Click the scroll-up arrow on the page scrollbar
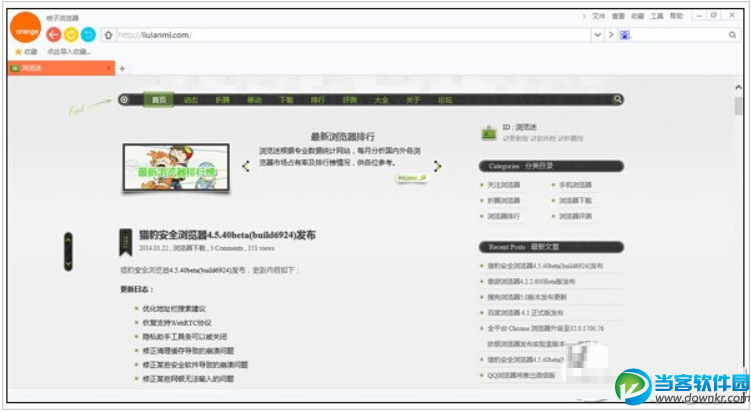Viewport: 751px width, 412px height. click(738, 87)
